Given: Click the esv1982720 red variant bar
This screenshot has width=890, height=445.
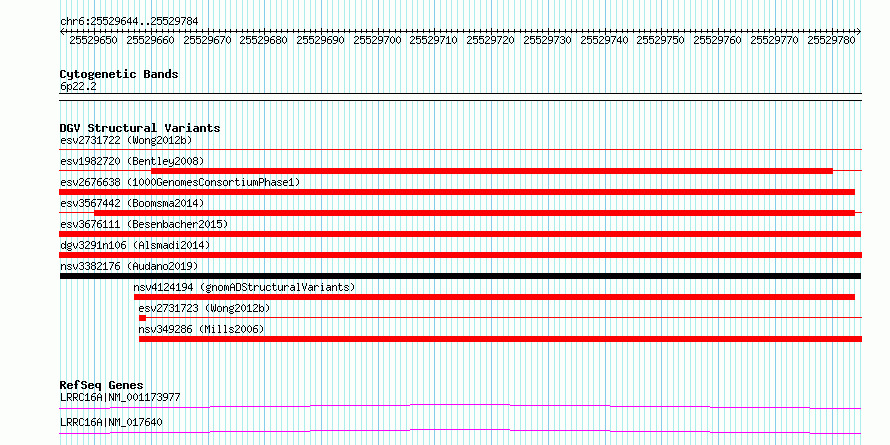Looking at the screenshot, I should tap(492, 170).
